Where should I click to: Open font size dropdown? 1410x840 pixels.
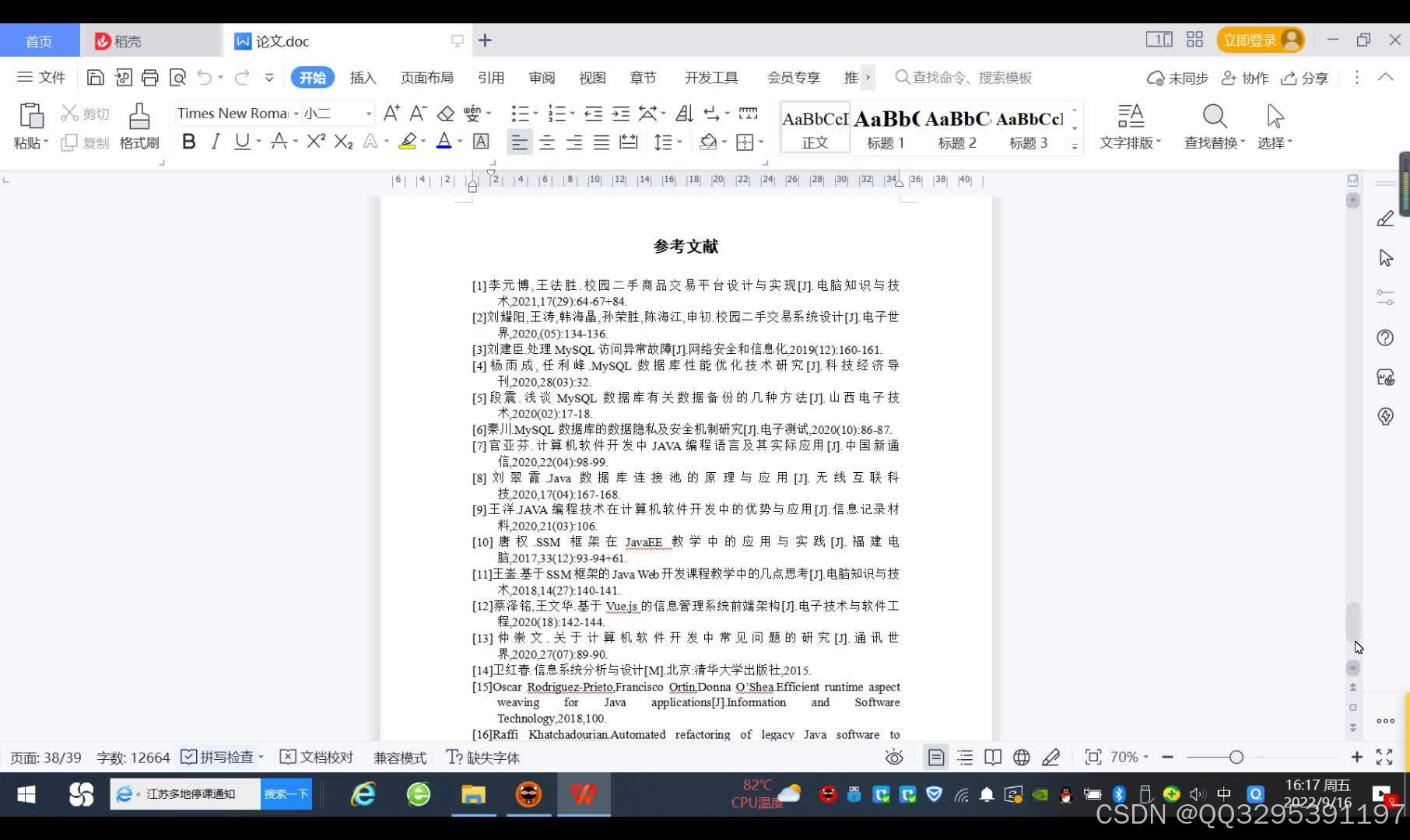[369, 114]
